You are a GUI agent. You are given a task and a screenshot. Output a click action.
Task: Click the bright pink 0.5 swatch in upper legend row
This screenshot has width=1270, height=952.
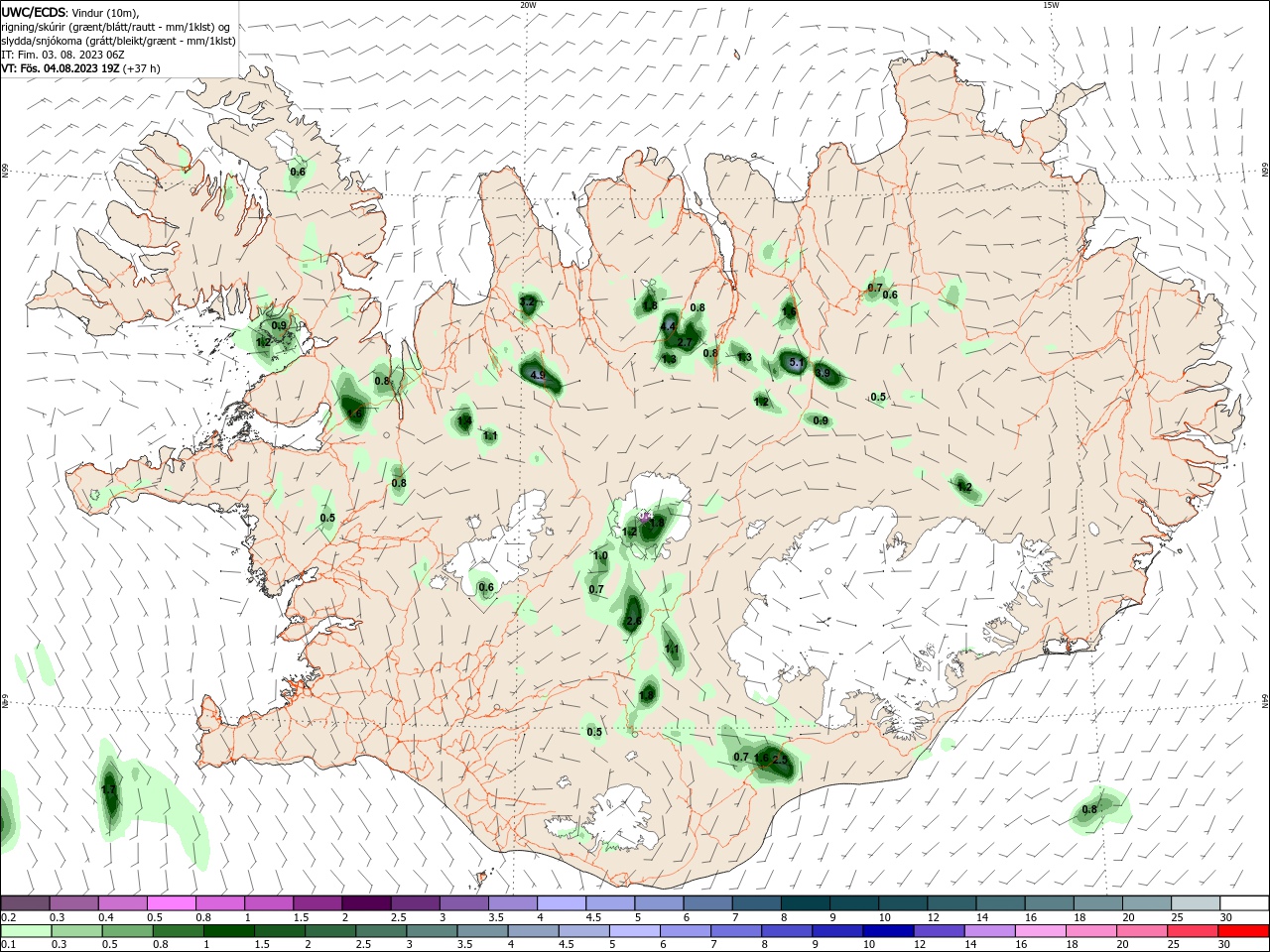tap(171, 903)
